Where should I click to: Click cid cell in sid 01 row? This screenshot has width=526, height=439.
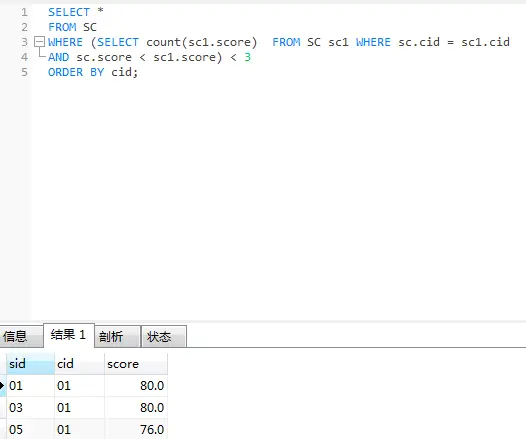79,386
